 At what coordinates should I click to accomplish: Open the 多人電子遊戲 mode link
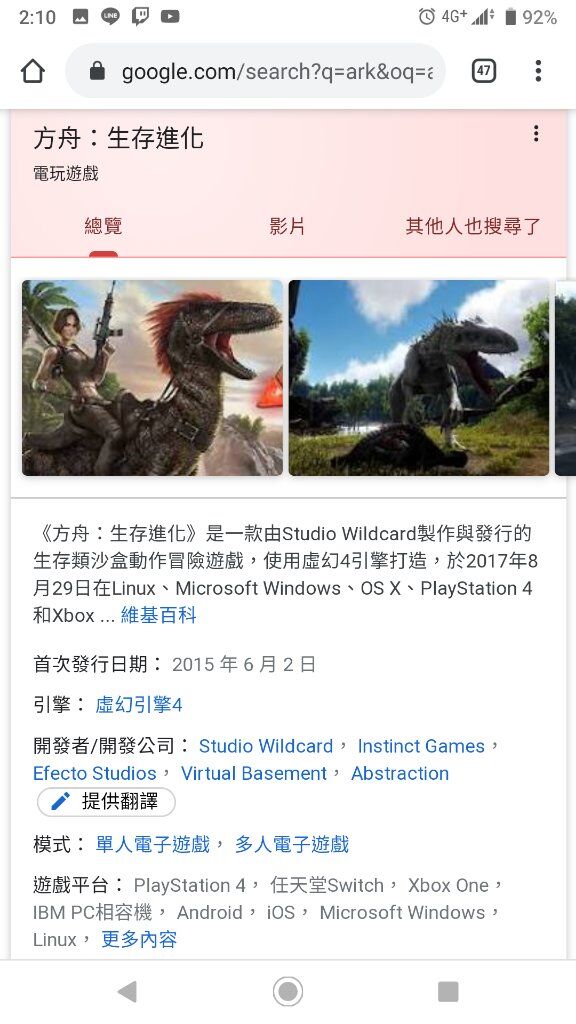coord(292,844)
